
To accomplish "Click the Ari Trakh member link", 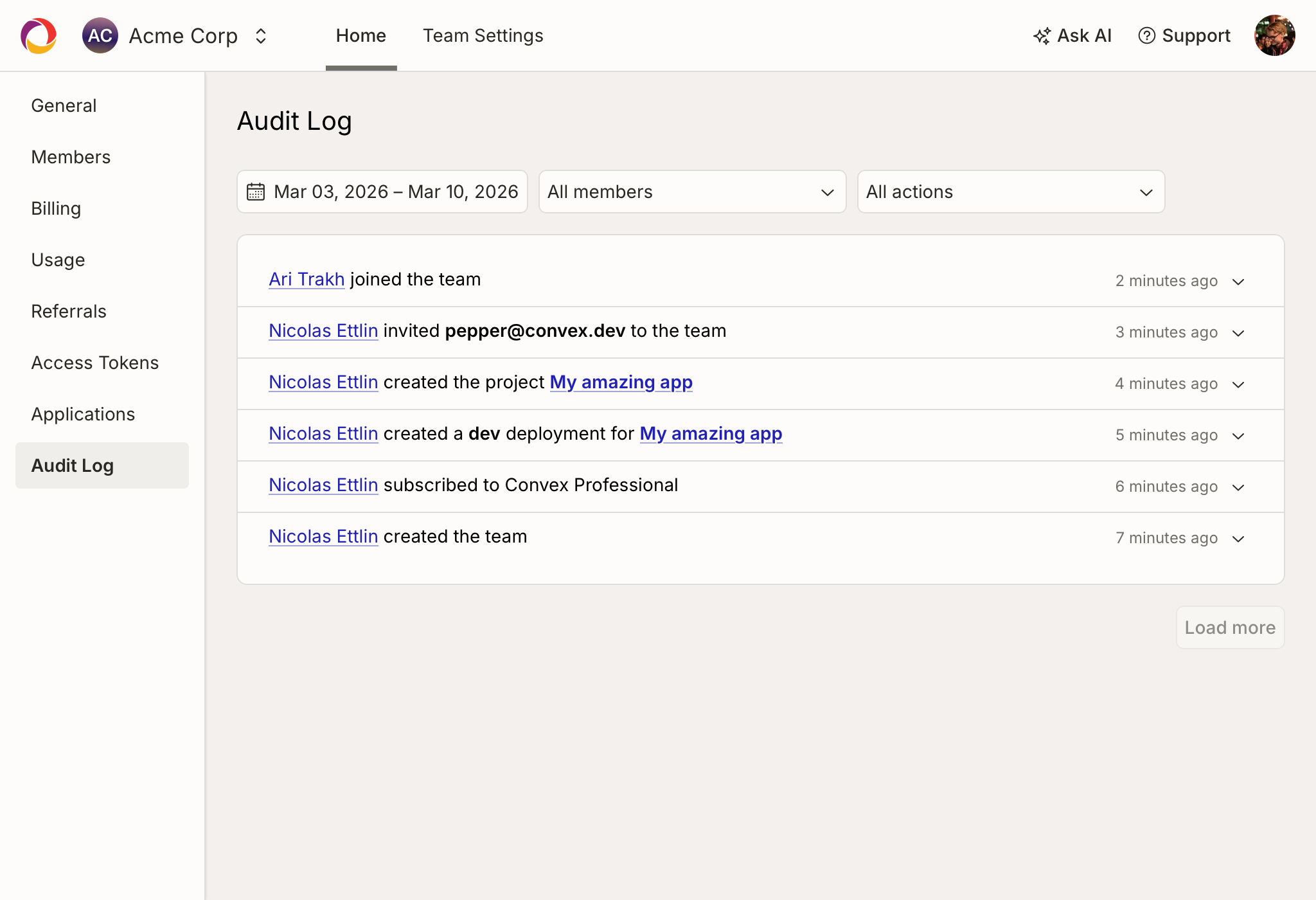I will pyautogui.click(x=306, y=279).
